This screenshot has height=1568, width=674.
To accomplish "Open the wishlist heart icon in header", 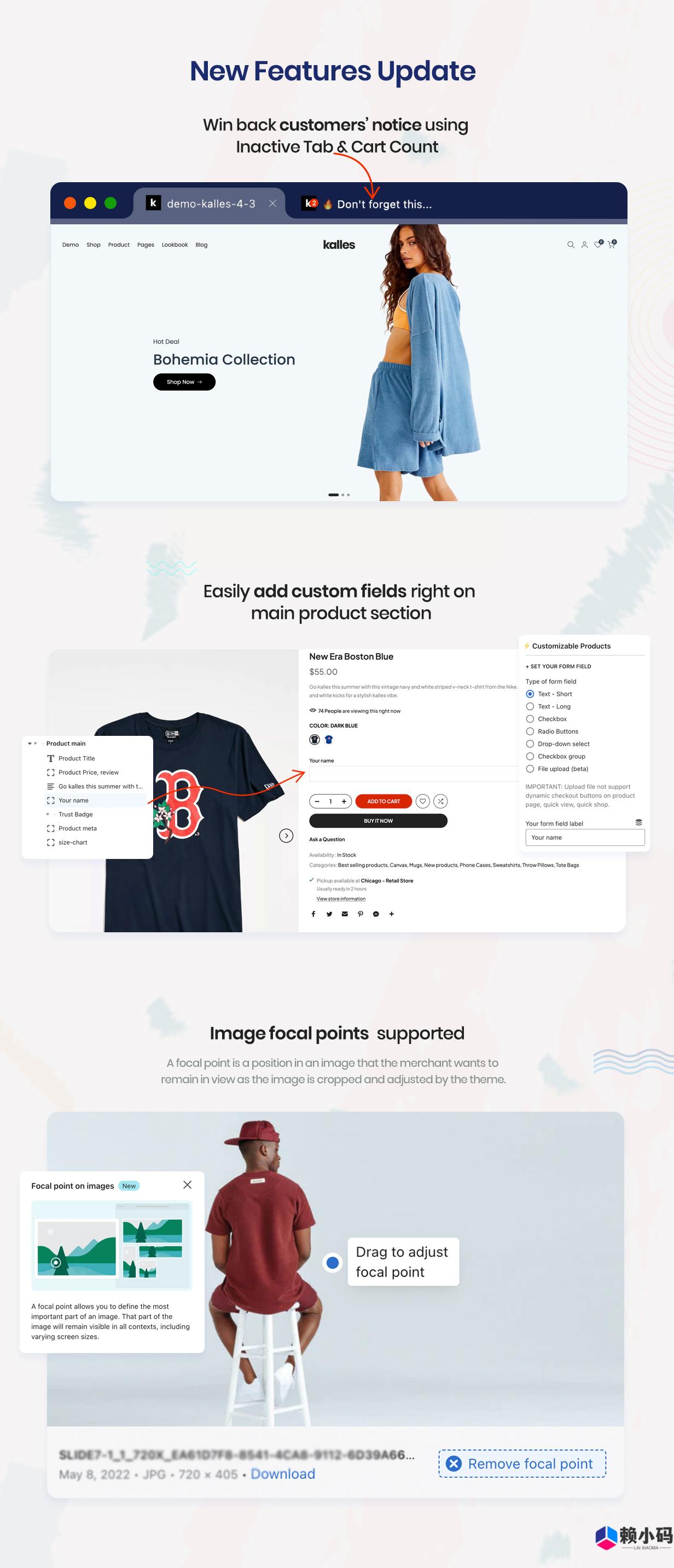I will click(x=599, y=244).
